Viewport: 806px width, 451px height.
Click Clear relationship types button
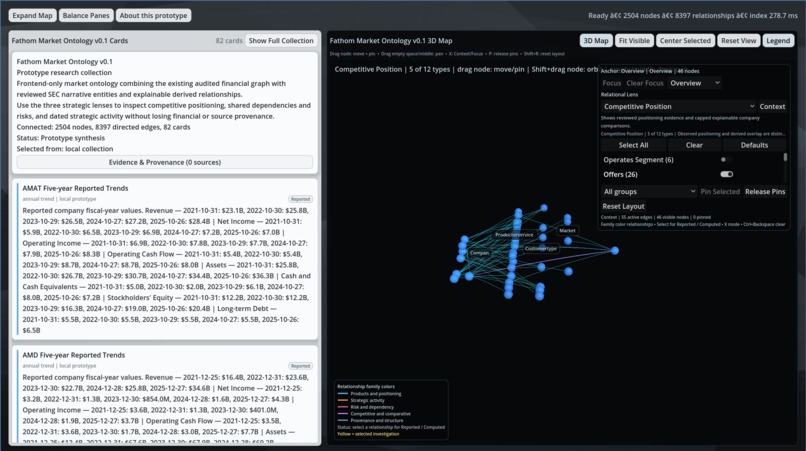(x=693, y=145)
